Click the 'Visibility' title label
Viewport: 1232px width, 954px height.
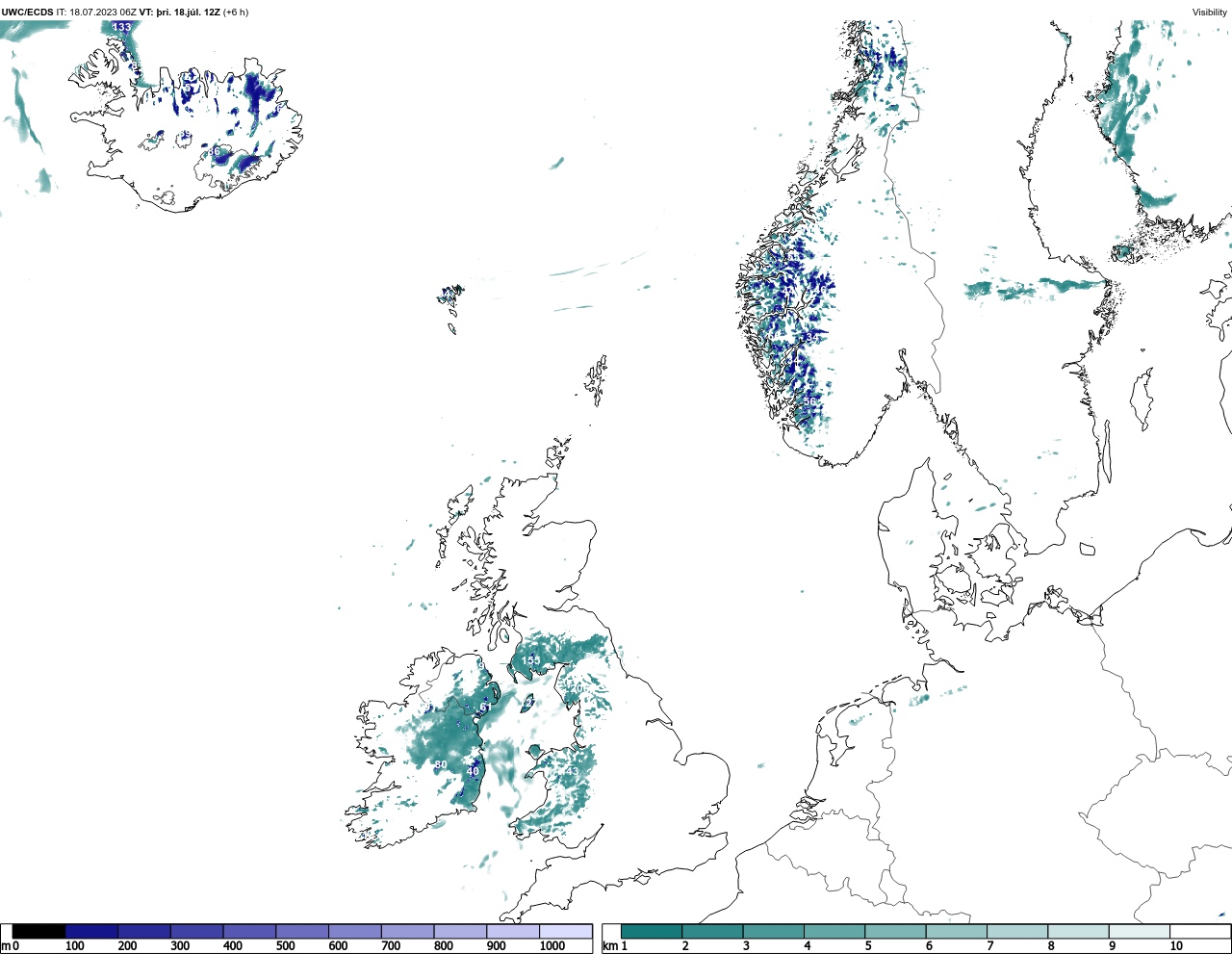[1209, 12]
